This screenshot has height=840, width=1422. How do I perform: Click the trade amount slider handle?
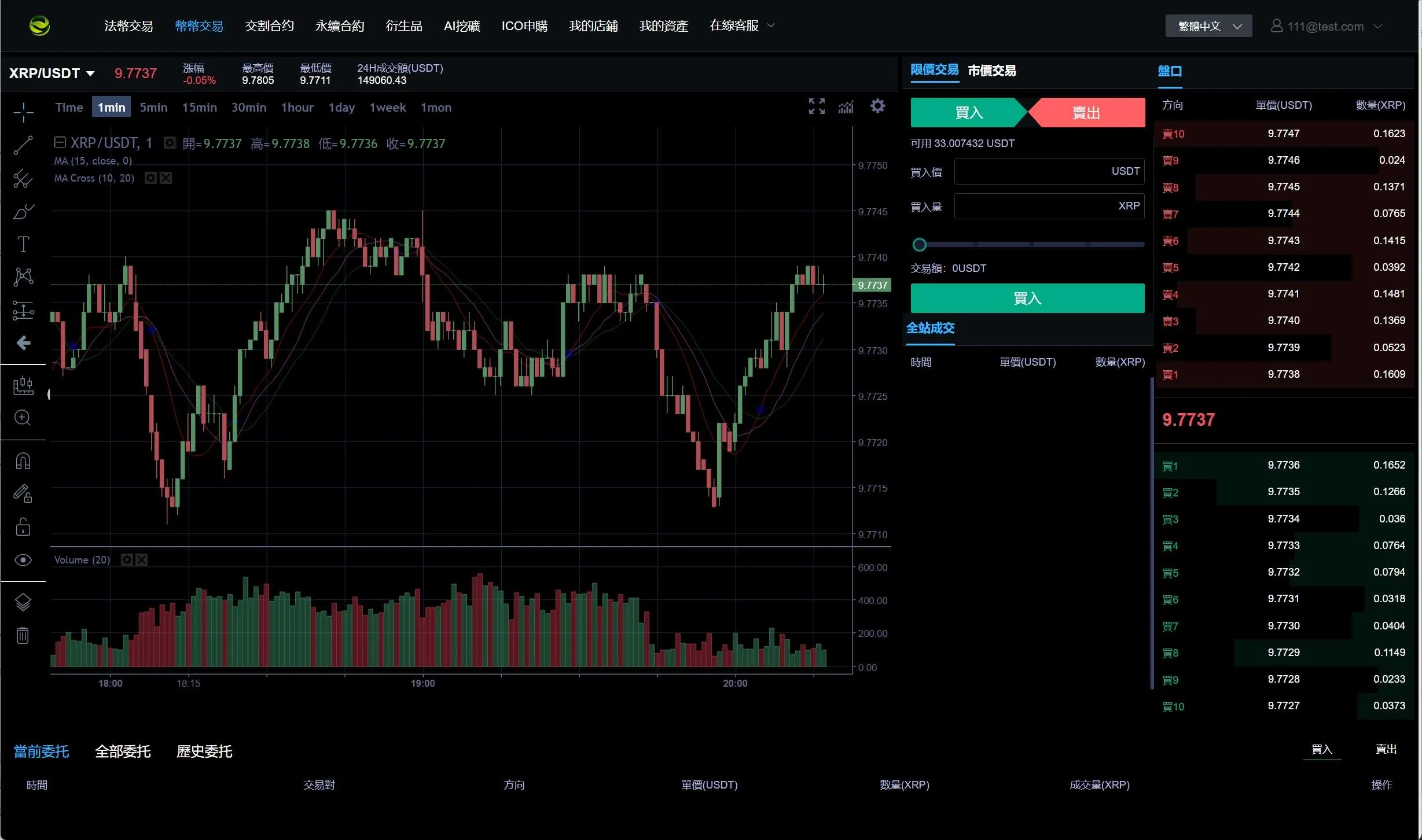pos(919,245)
